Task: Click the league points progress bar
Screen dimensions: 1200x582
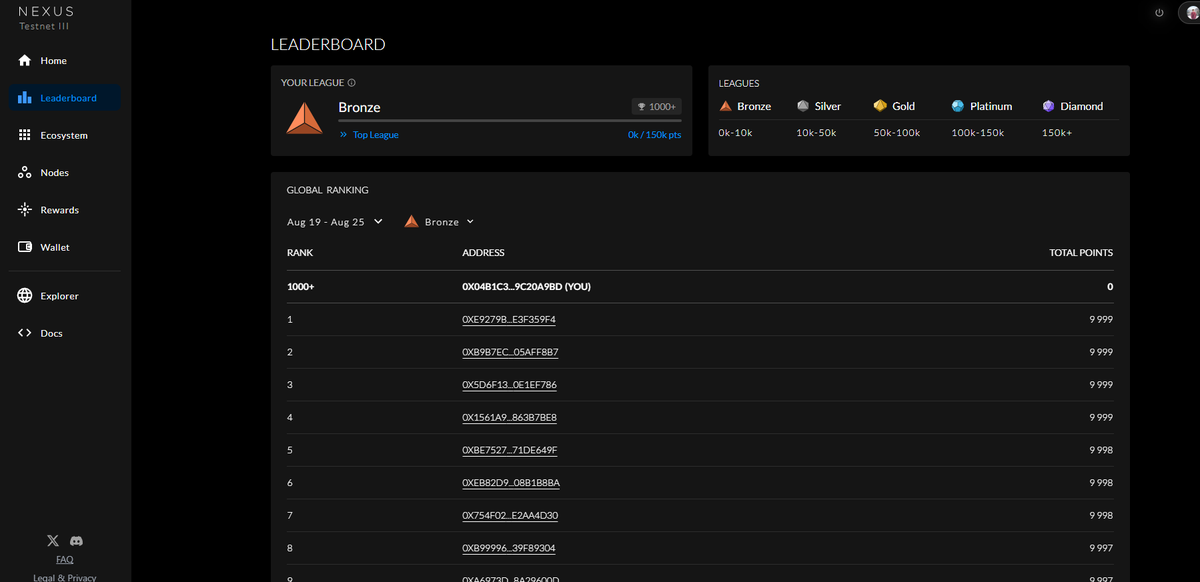Action: pos(510,121)
